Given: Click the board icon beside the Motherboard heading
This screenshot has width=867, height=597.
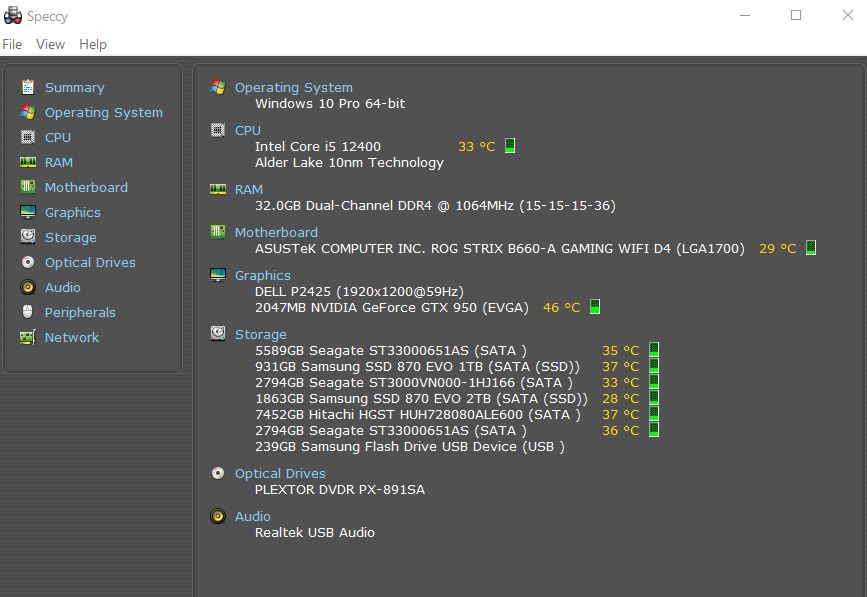Looking at the screenshot, I should (x=218, y=232).
